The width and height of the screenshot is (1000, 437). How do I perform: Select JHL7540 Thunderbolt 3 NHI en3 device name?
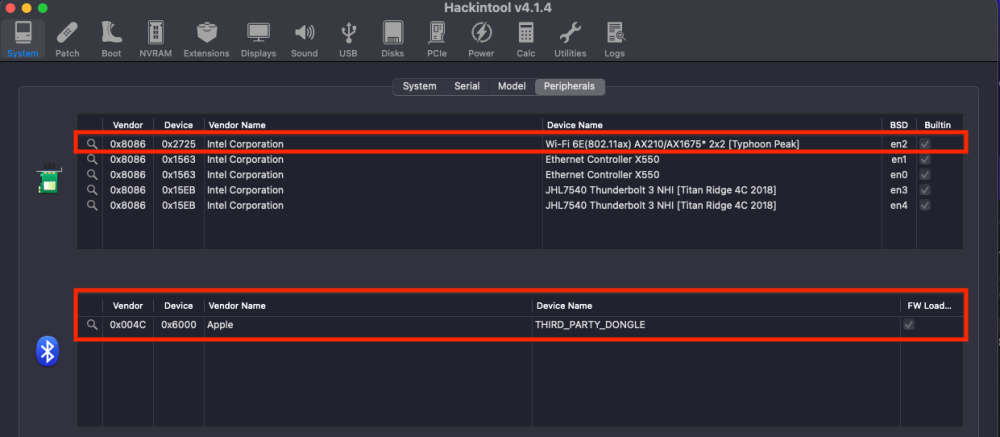(x=661, y=190)
